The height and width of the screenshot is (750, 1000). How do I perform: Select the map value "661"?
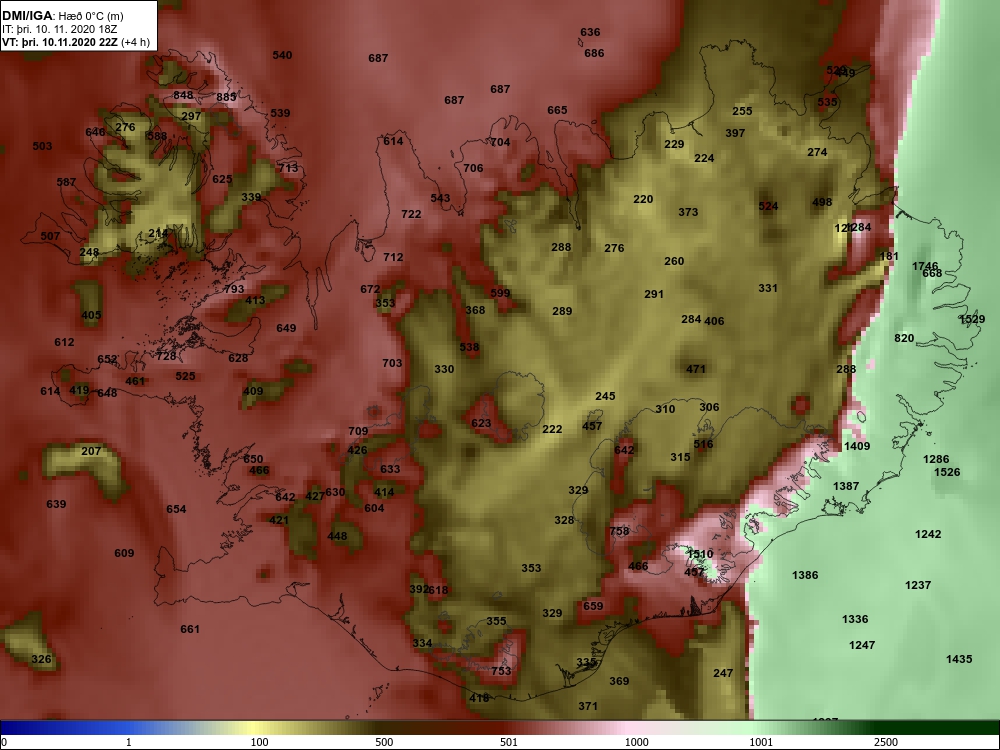(189, 629)
